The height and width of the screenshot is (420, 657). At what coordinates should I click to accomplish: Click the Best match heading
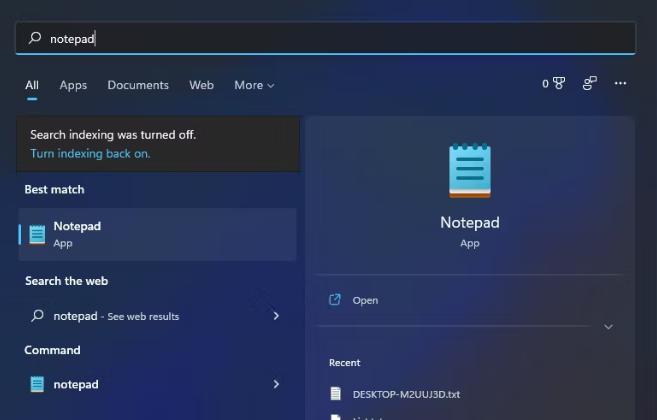pyautogui.click(x=54, y=189)
